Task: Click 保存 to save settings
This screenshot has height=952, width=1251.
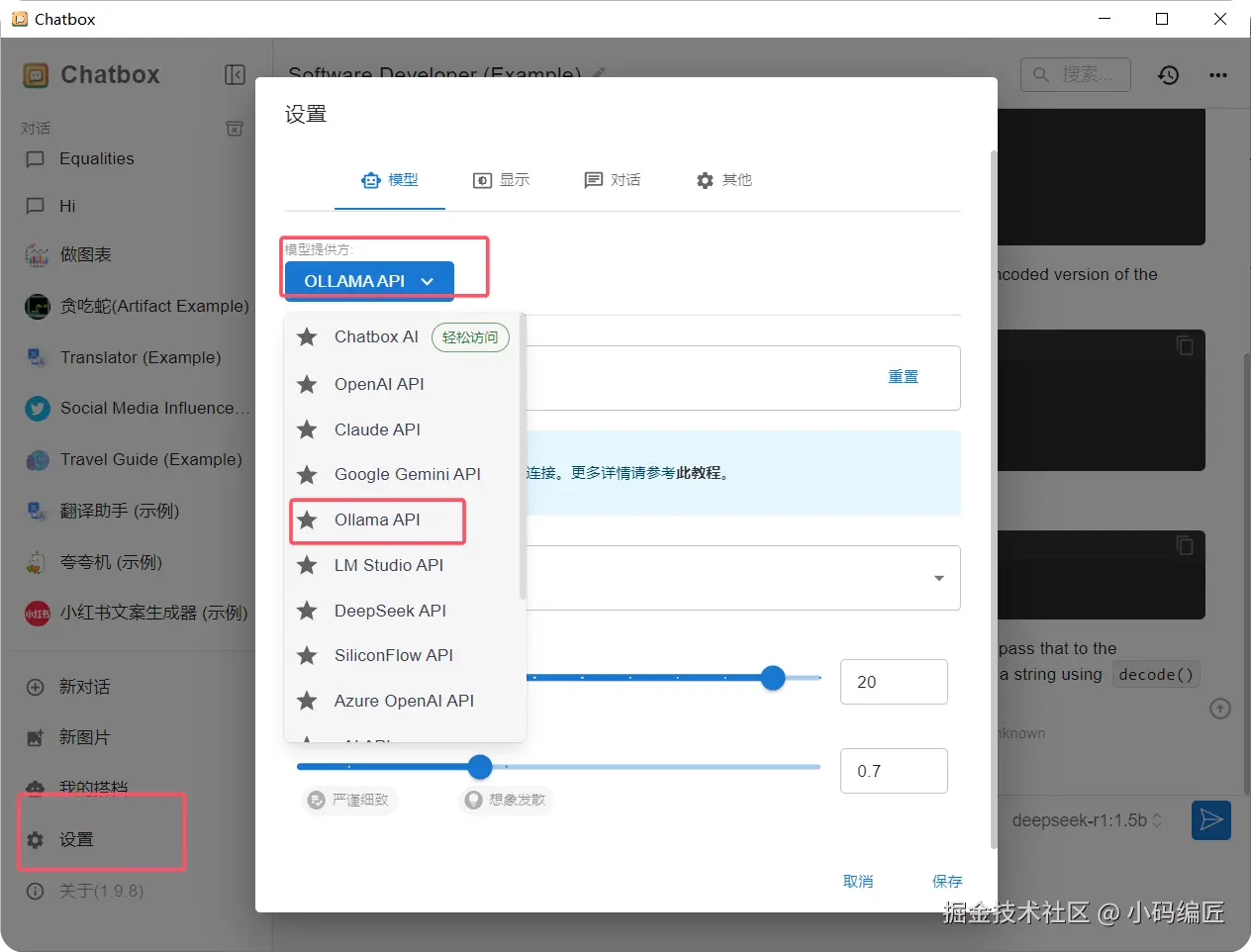Action: [x=947, y=881]
